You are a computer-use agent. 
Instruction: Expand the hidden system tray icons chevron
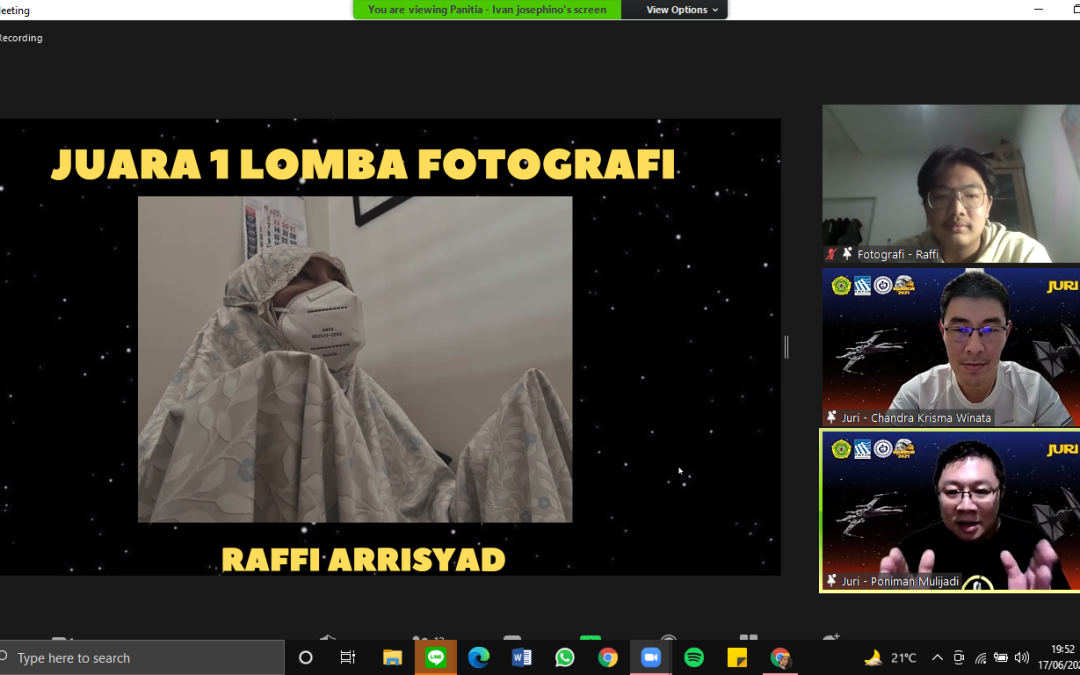pyautogui.click(x=937, y=657)
